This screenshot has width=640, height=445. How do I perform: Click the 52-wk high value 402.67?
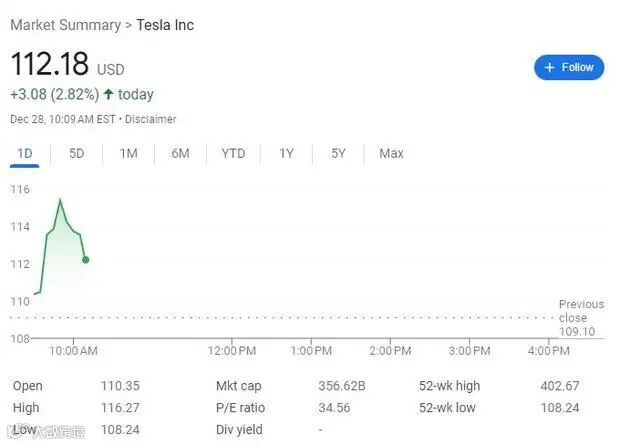coord(558,386)
